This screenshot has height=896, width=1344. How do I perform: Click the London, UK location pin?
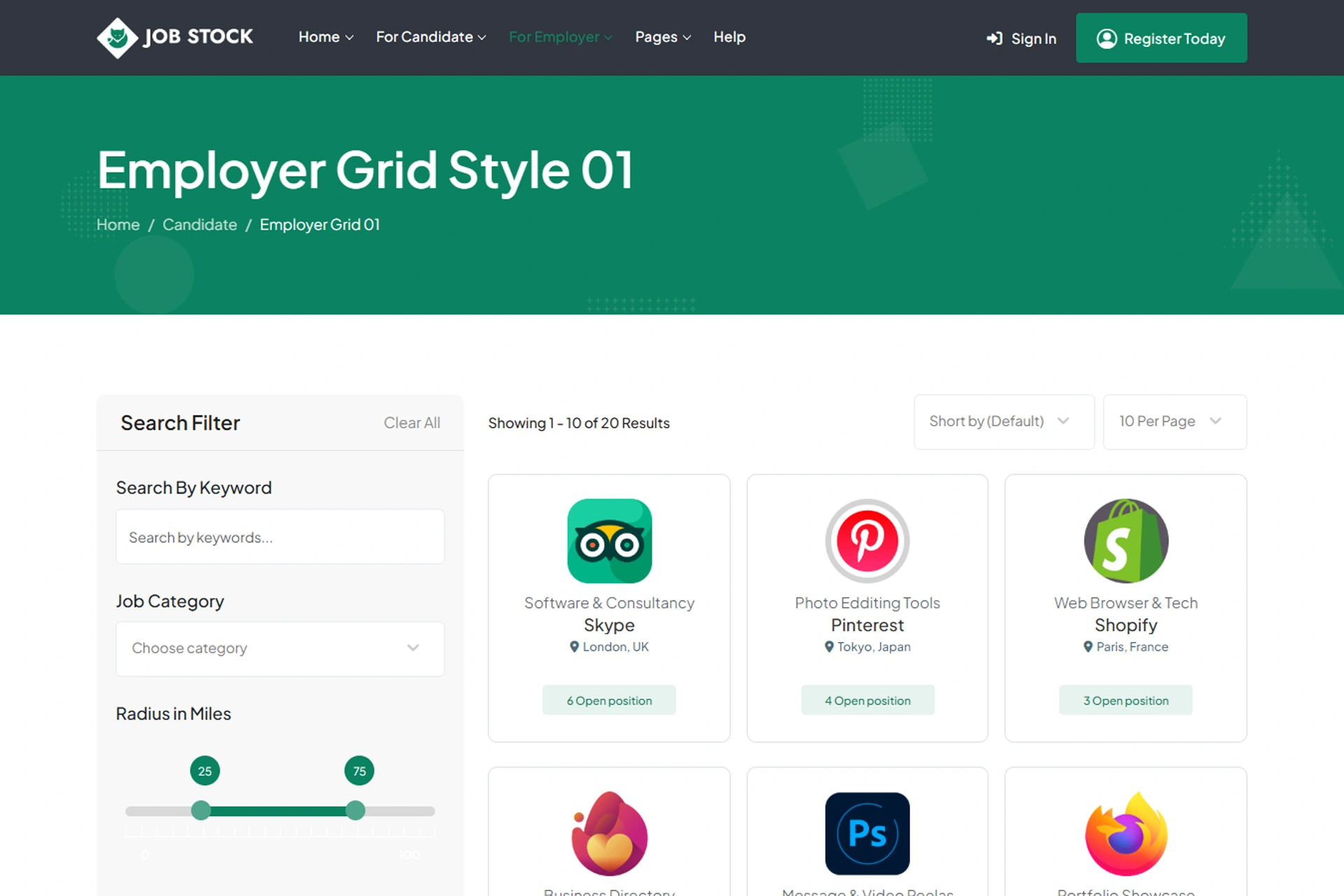[574, 647]
